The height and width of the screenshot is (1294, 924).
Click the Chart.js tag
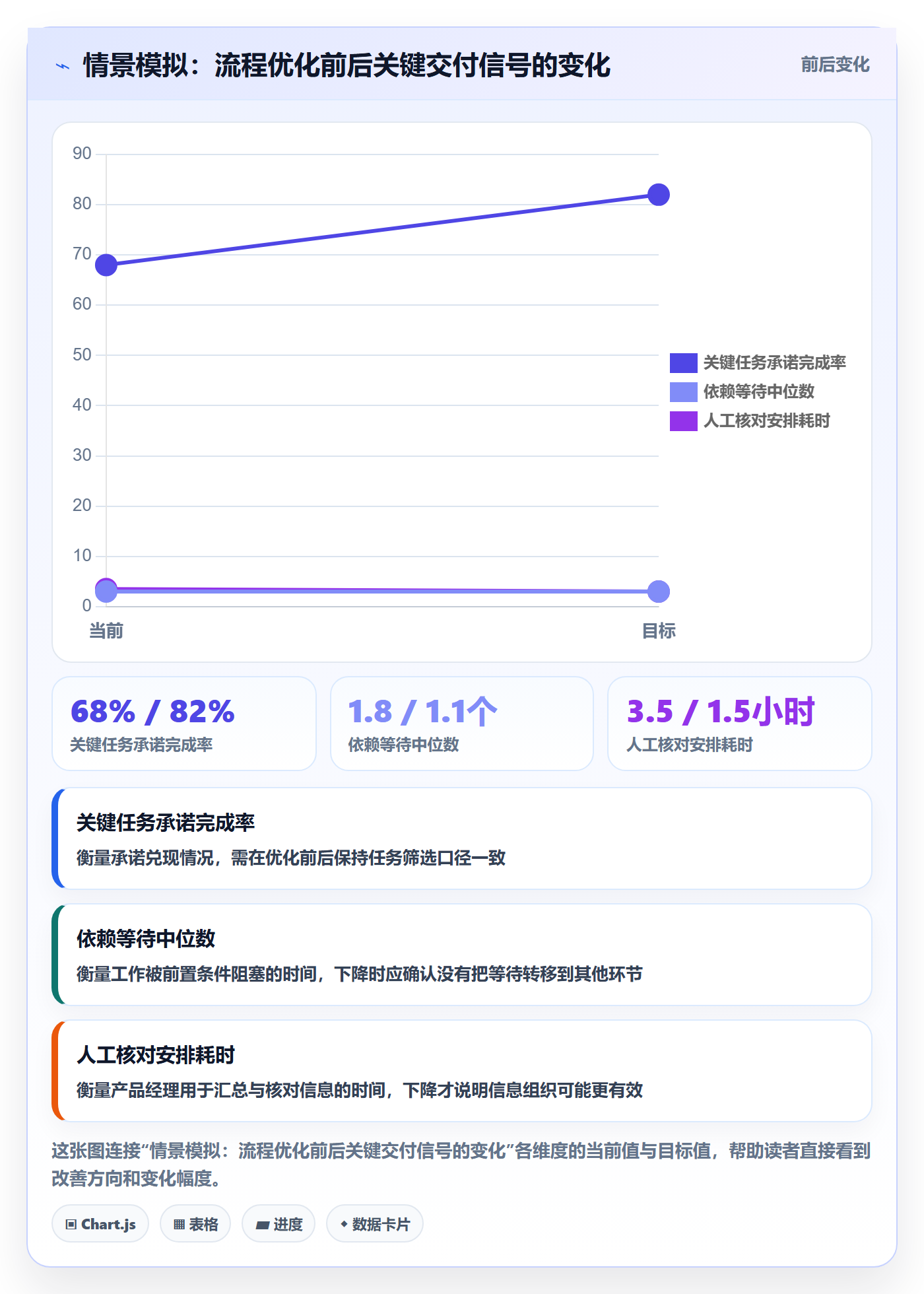coord(100,1224)
